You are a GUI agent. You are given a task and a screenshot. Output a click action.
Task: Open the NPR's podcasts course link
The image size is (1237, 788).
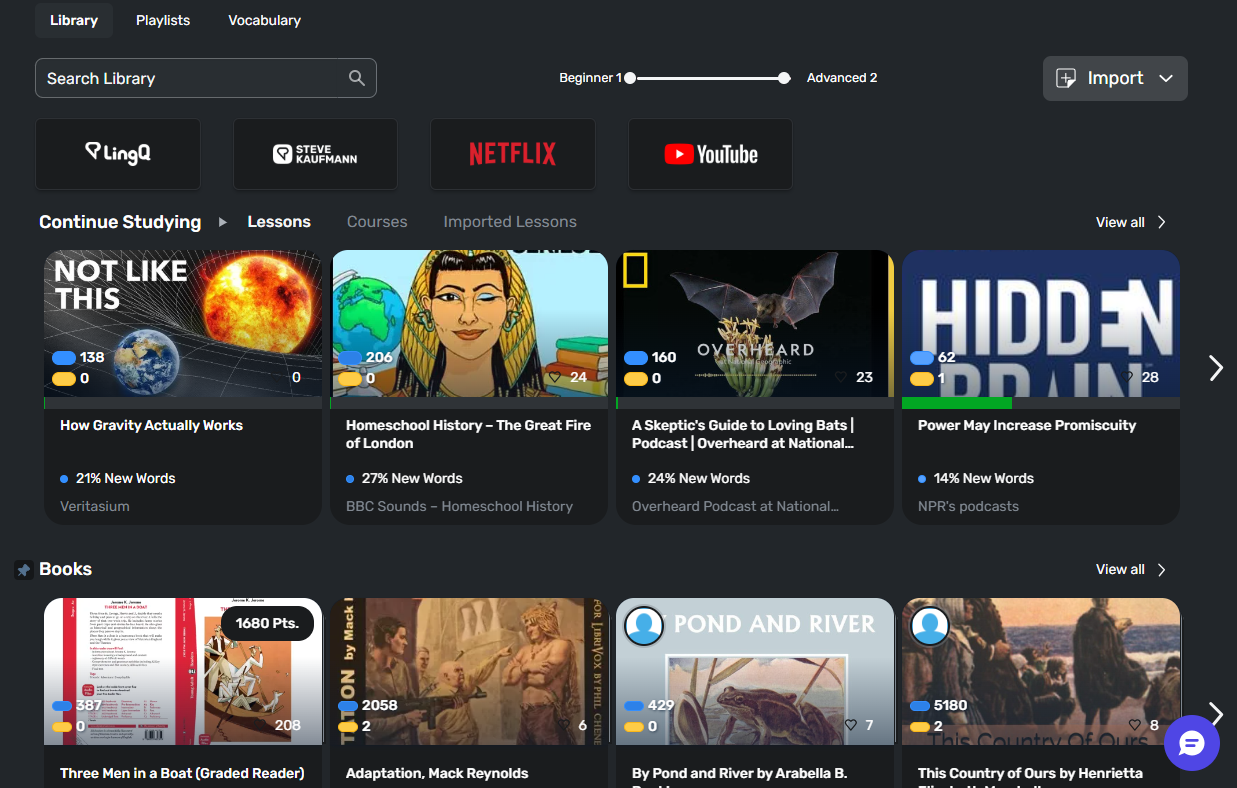[x=968, y=506]
